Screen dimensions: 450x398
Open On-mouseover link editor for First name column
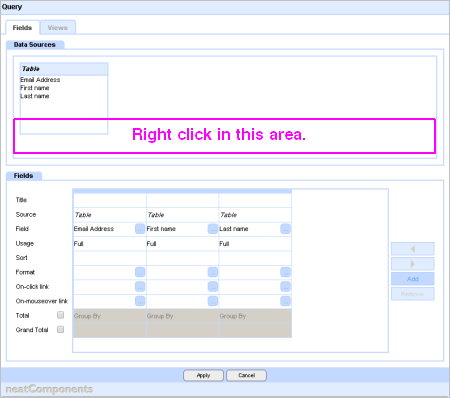point(213,301)
